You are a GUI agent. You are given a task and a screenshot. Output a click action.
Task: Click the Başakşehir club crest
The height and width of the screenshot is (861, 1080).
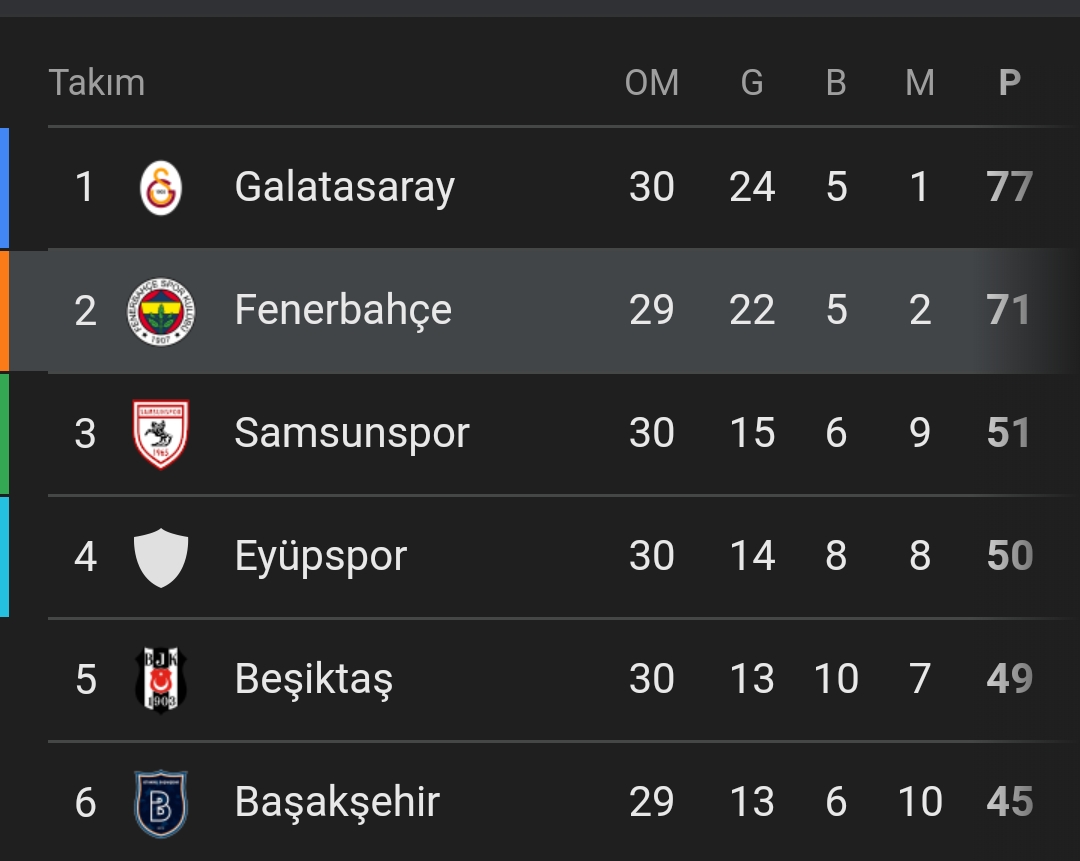(161, 803)
